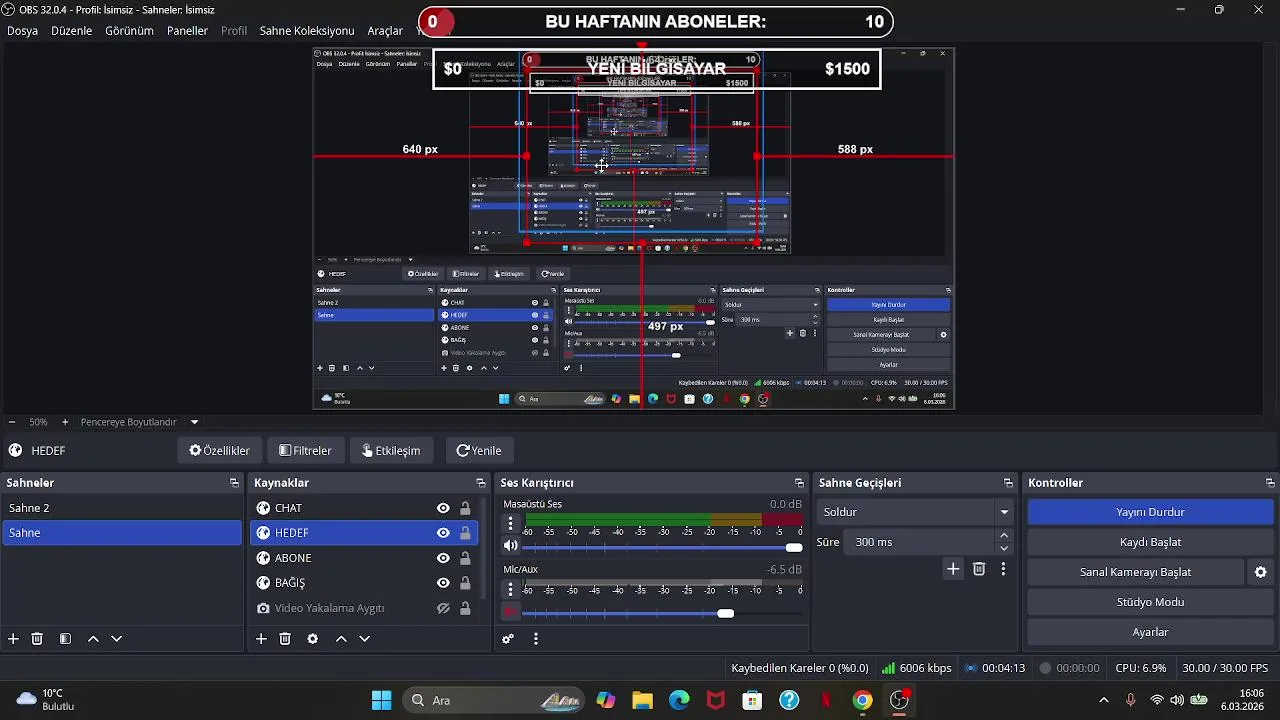Screen dimensions: 1280x720
Task: Open transition properties three dots
Action: (x=1003, y=569)
